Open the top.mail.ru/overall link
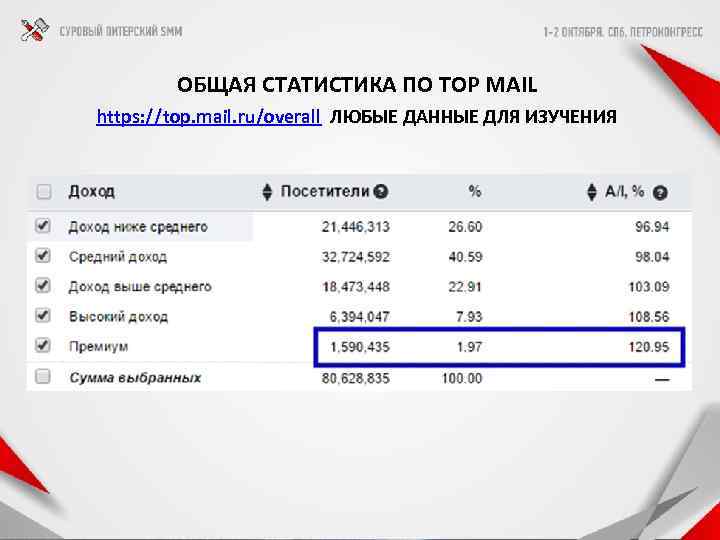Screen dimensions: 720x540 209,117
